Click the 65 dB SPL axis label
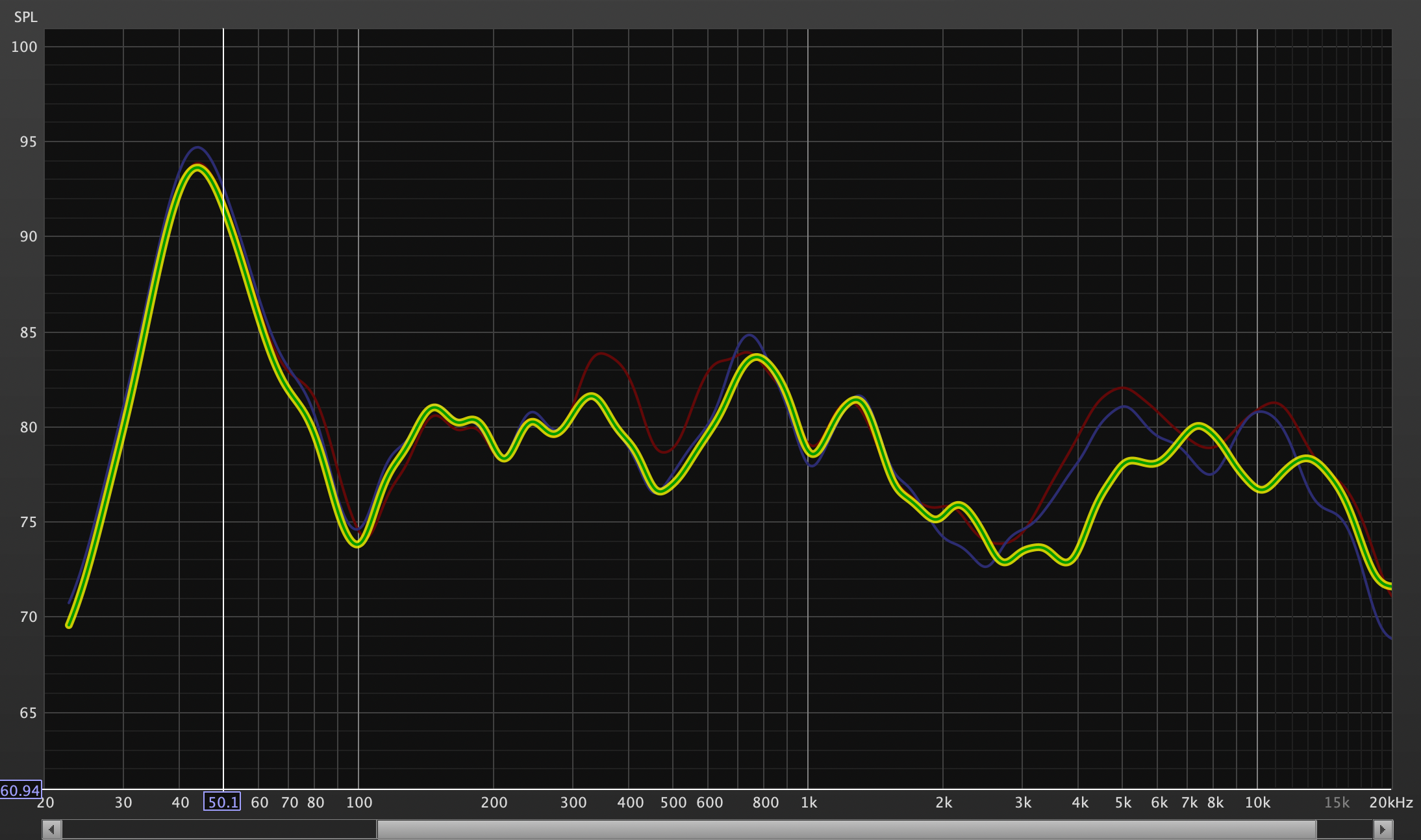The image size is (1421, 840). pos(28,713)
